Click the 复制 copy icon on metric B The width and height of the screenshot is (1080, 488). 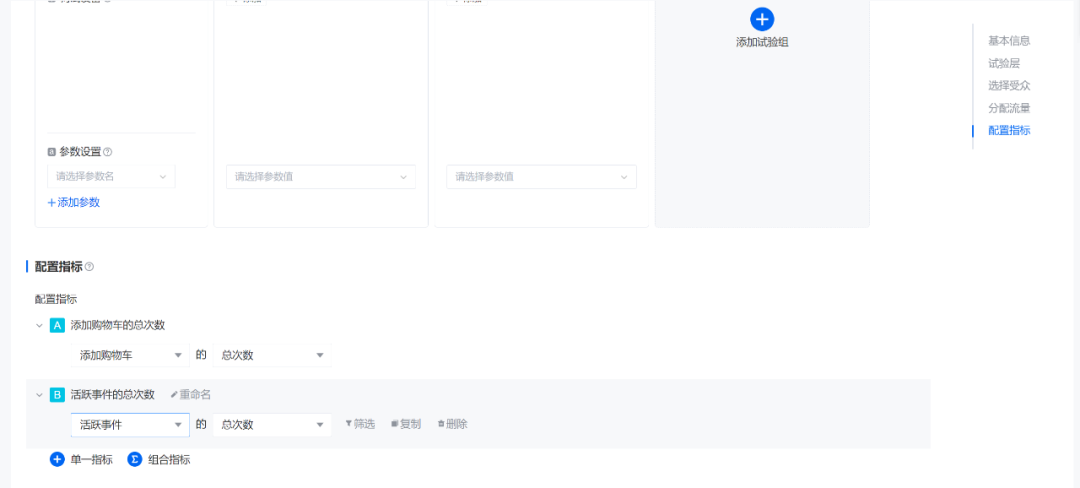pos(395,424)
